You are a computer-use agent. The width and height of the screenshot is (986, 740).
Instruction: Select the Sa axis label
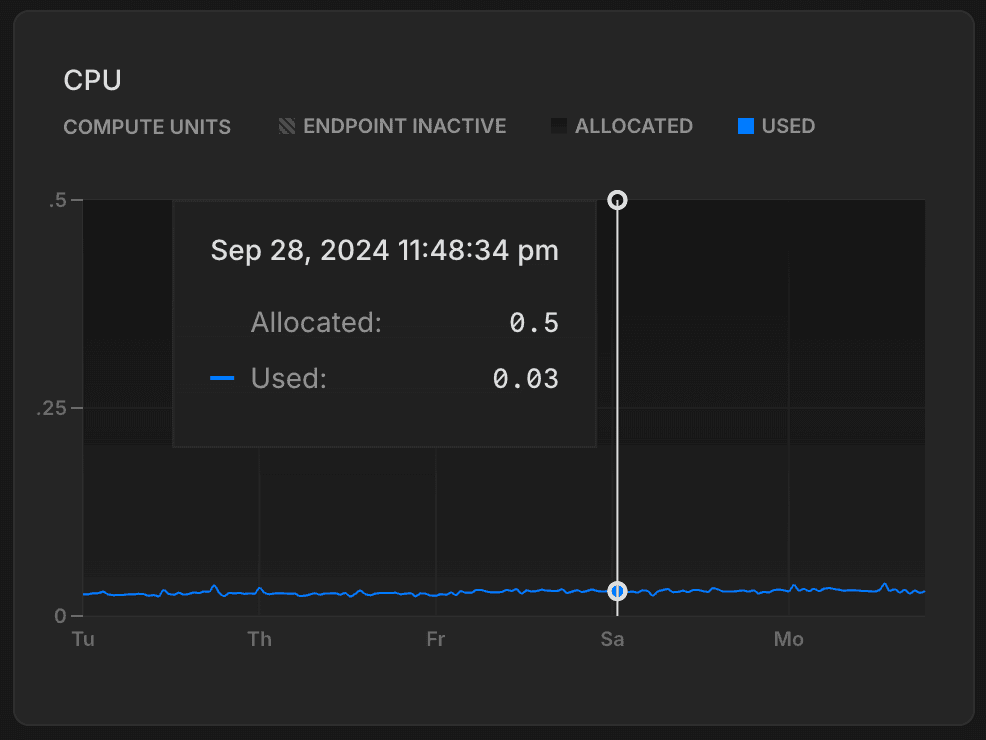click(x=612, y=638)
